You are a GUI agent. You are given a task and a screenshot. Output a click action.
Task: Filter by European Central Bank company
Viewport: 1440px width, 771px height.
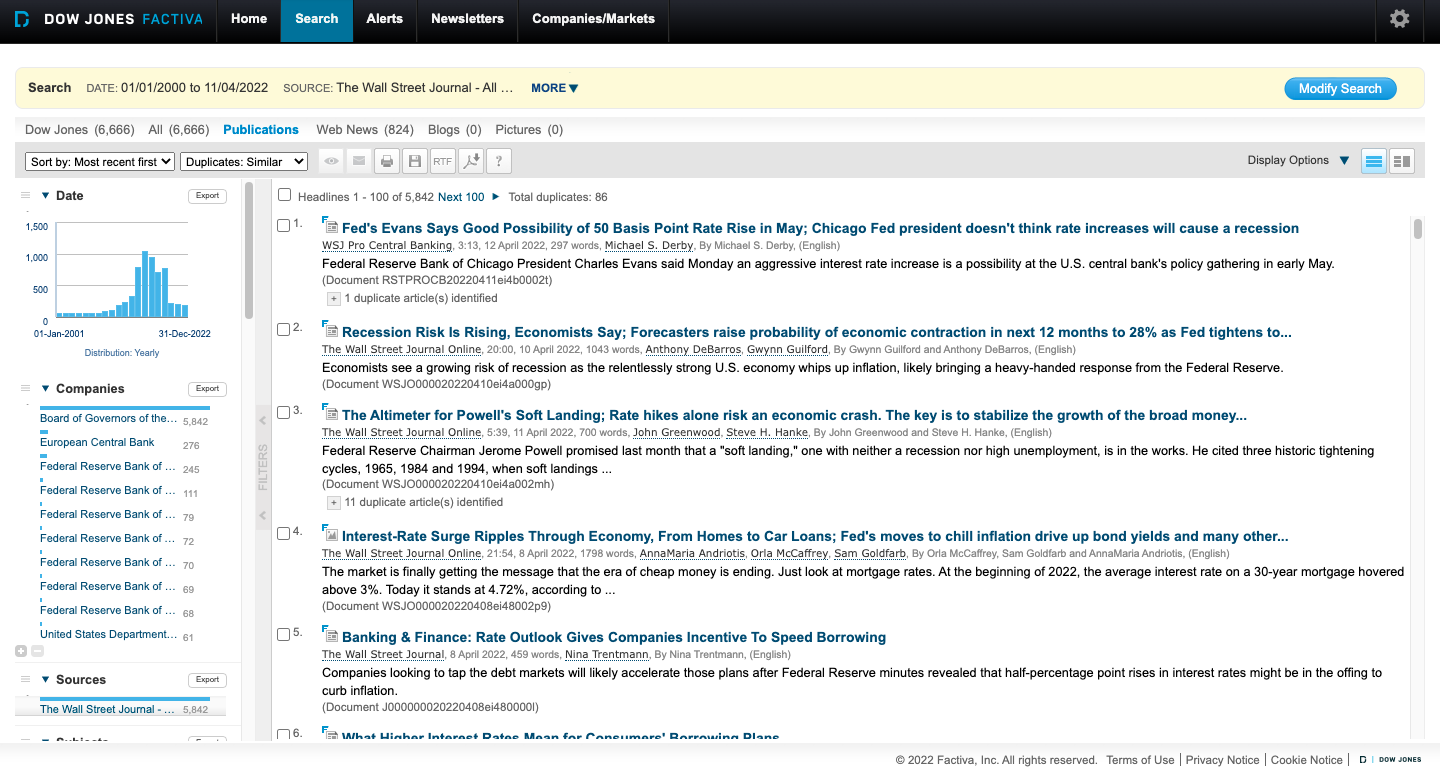[97, 443]
